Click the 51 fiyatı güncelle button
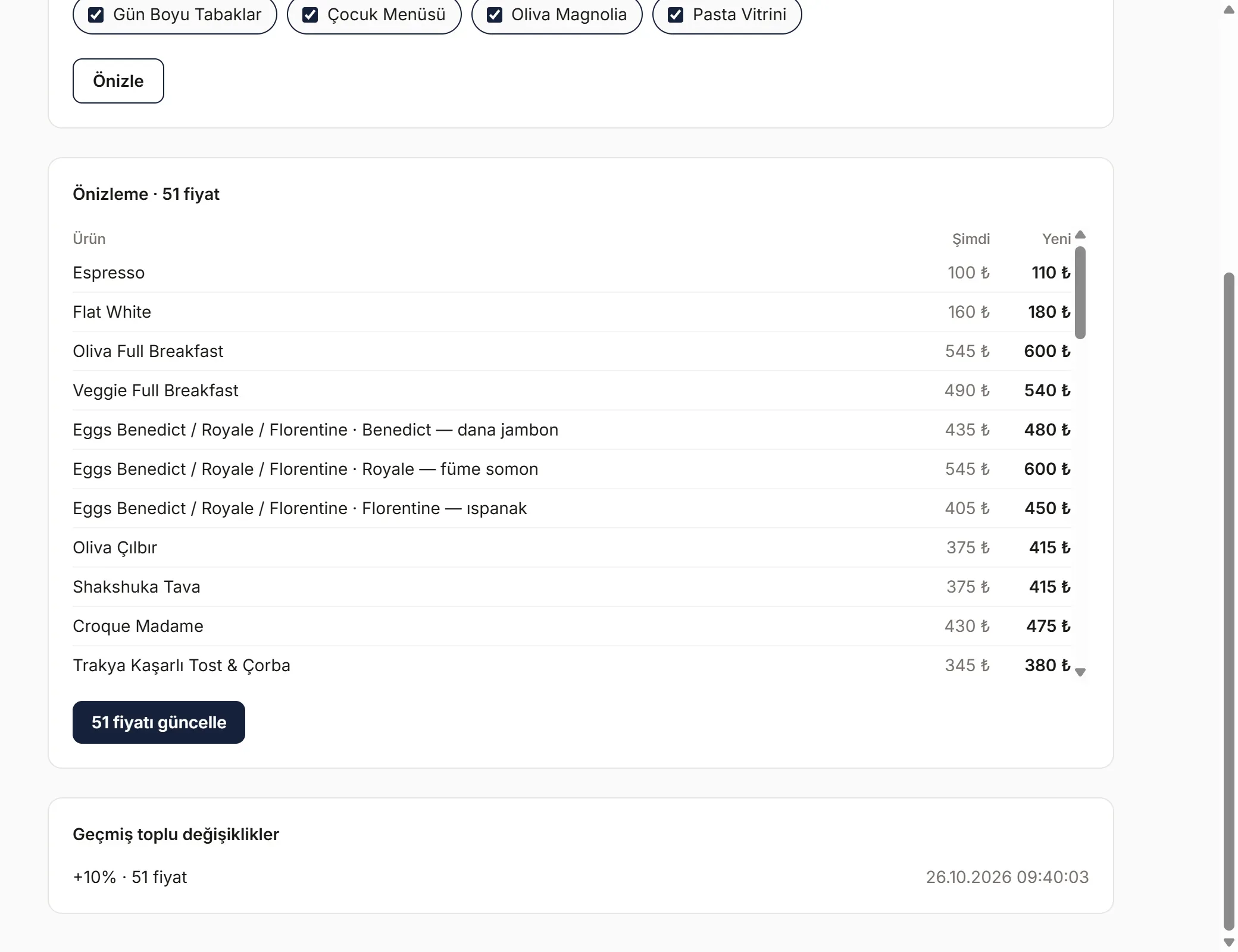1238x952 pixels. 159,722
